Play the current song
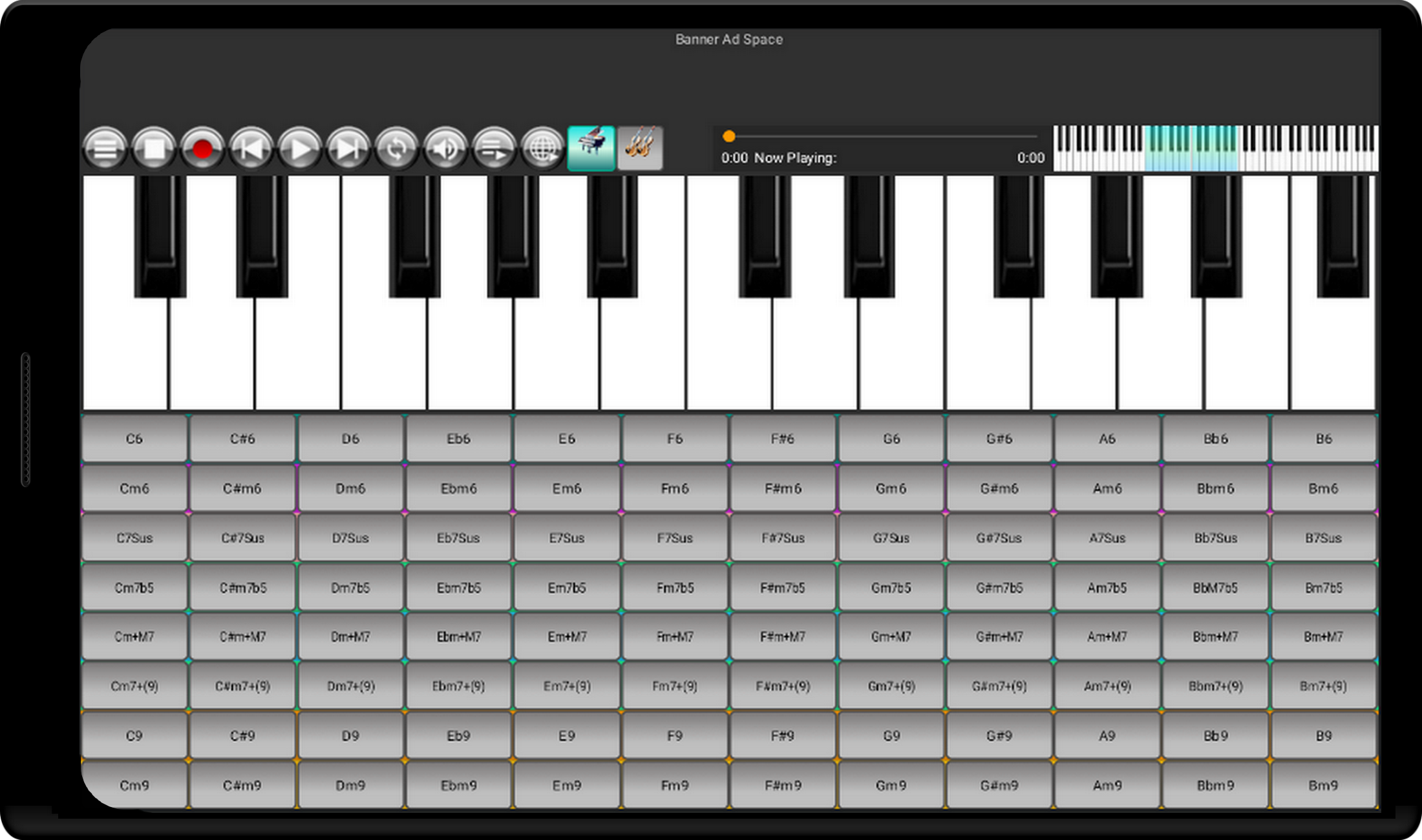Viewport: 1422px width, 840px height. (x=300, y=149)
